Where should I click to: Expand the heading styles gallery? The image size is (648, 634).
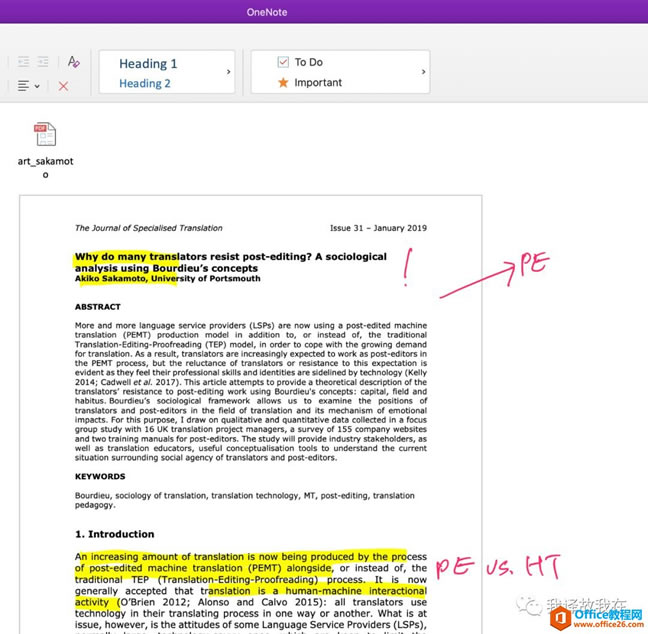(229, 72)
